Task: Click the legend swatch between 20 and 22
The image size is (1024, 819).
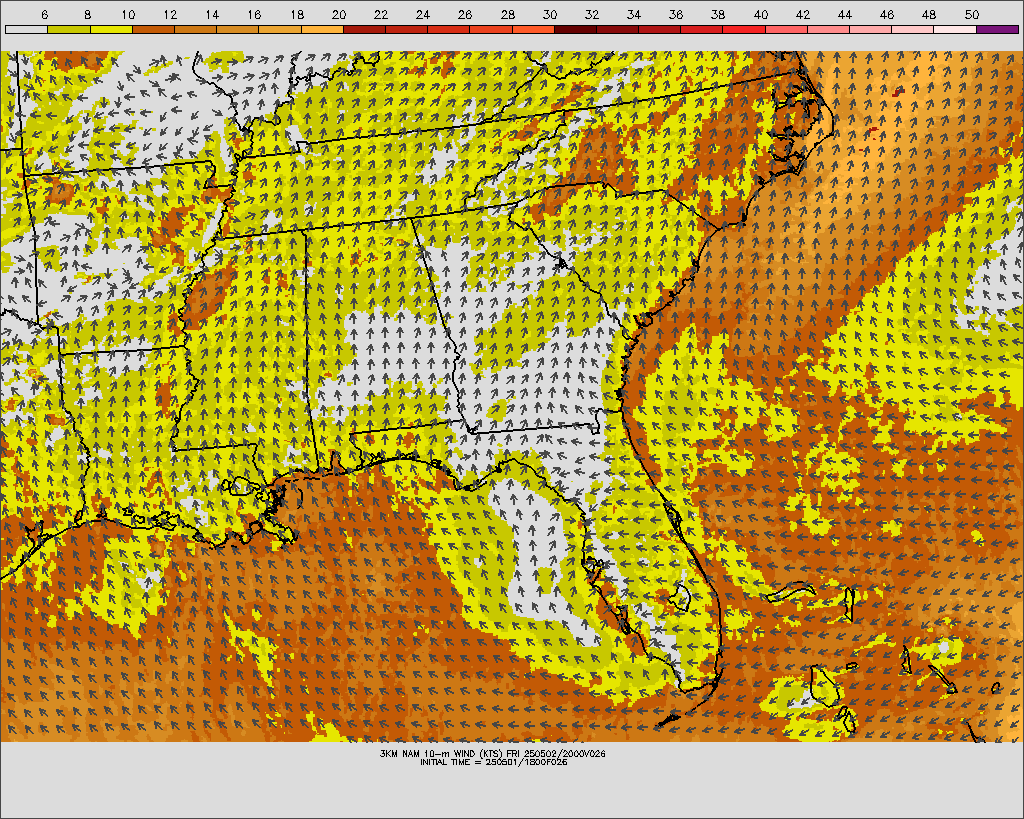Action: pyautogui.click(x=364, y=29)
